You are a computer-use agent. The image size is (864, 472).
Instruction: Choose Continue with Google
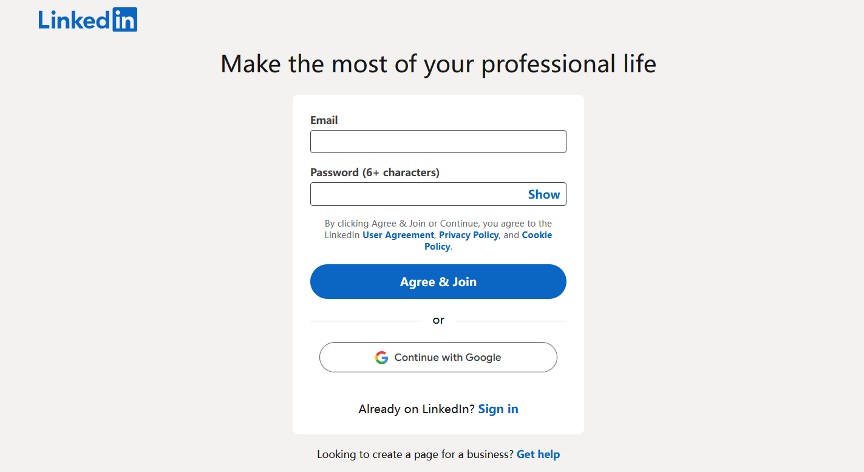(x=438, y=358)
